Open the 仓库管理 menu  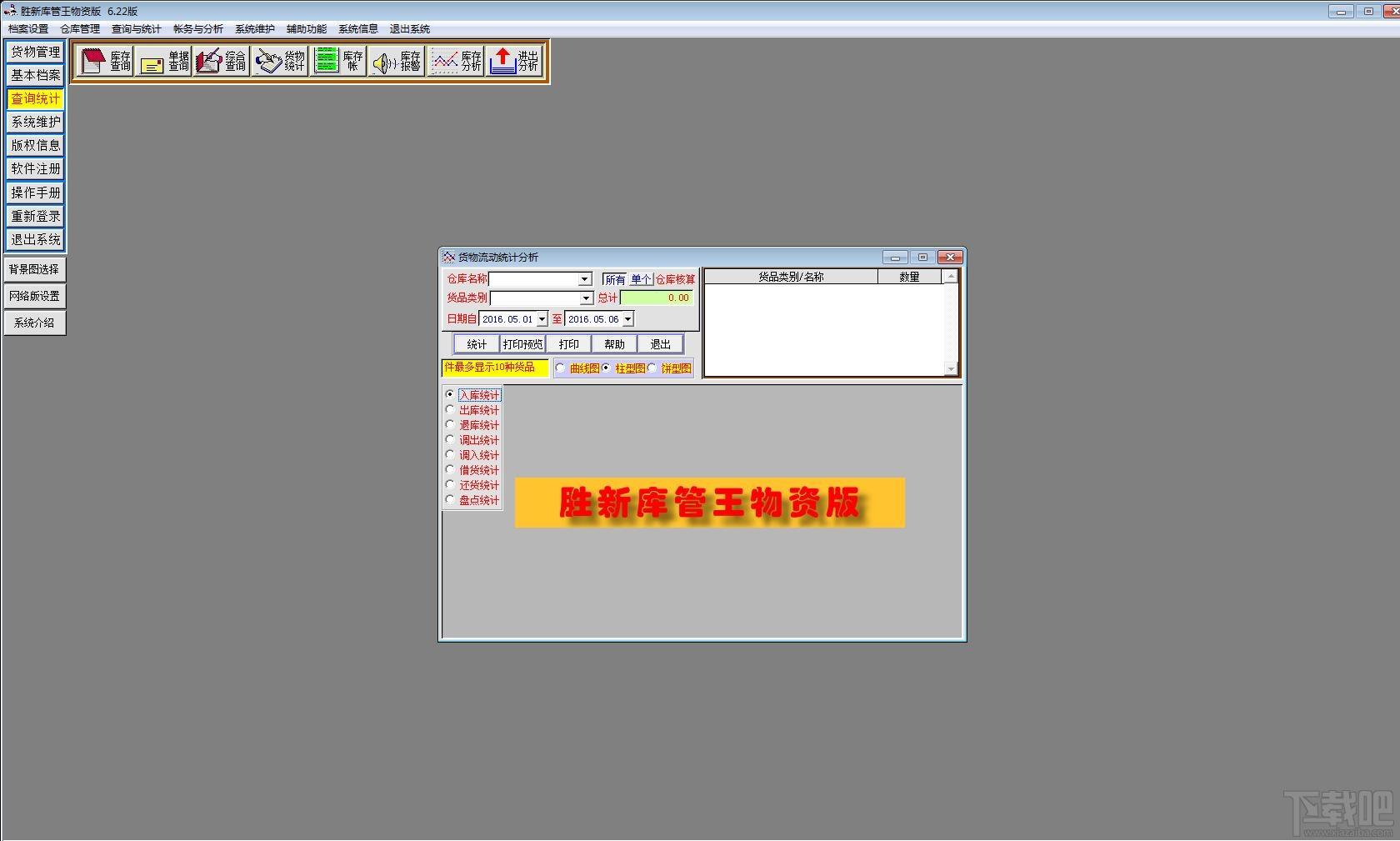tap(80, 29)
